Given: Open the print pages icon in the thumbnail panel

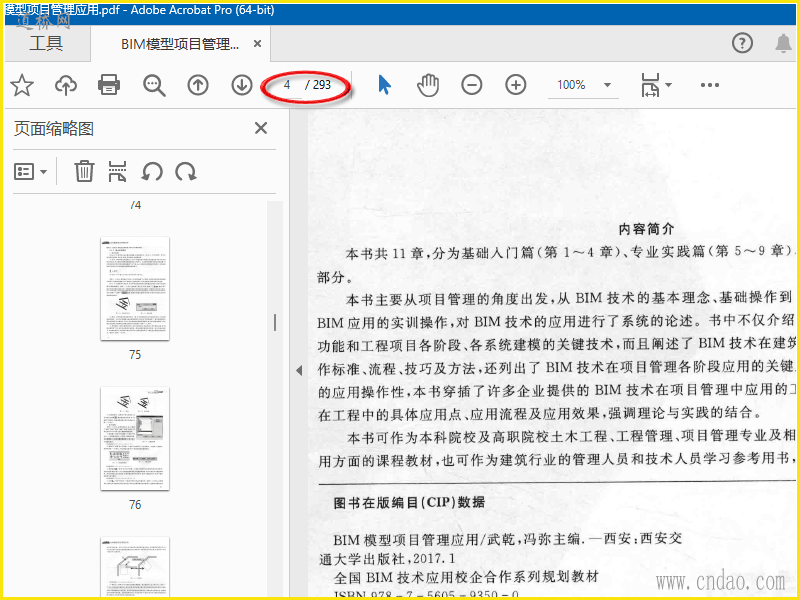Looking at the screenshot, I should coord(117,171).
